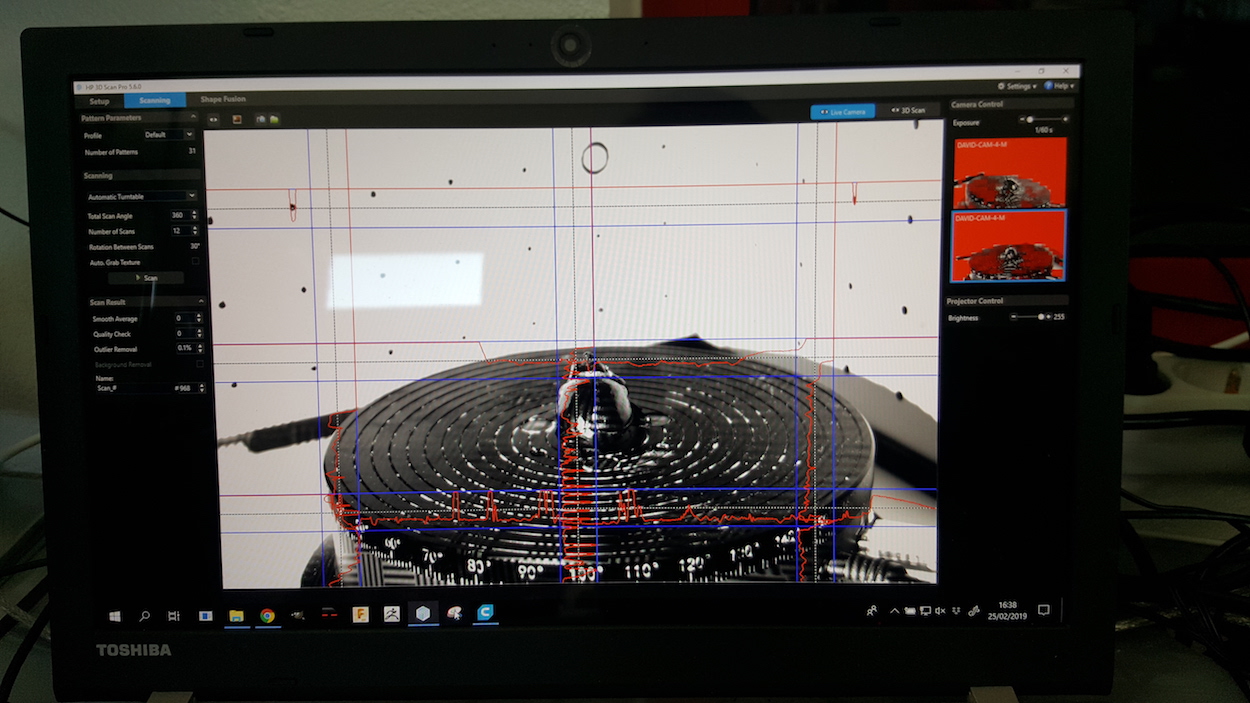1250x703 pixels.
Task: Toggle the Background Removal checkbox
Action: pos(199,364)
